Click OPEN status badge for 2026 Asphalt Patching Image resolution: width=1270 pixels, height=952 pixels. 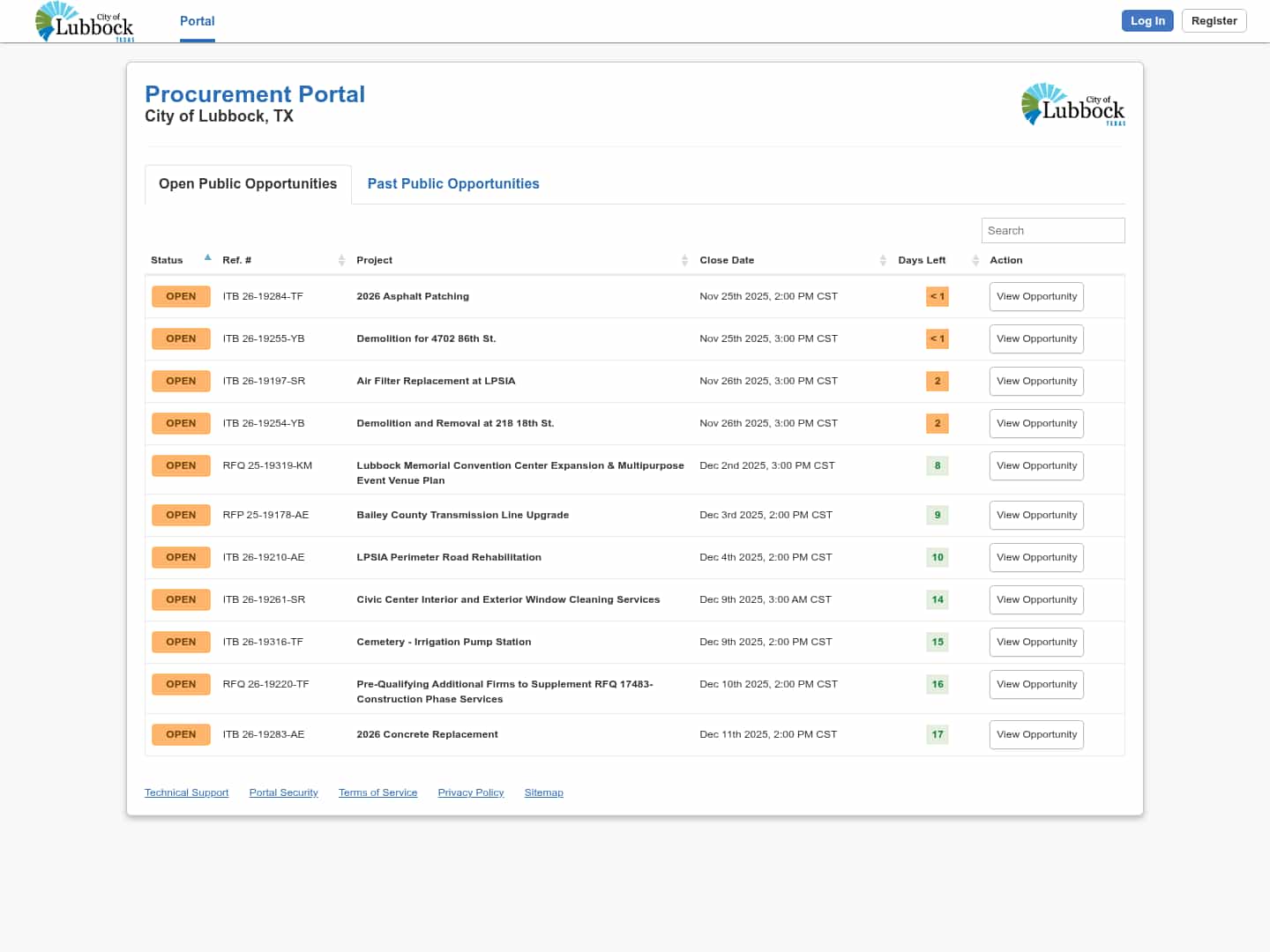point(181,296)
